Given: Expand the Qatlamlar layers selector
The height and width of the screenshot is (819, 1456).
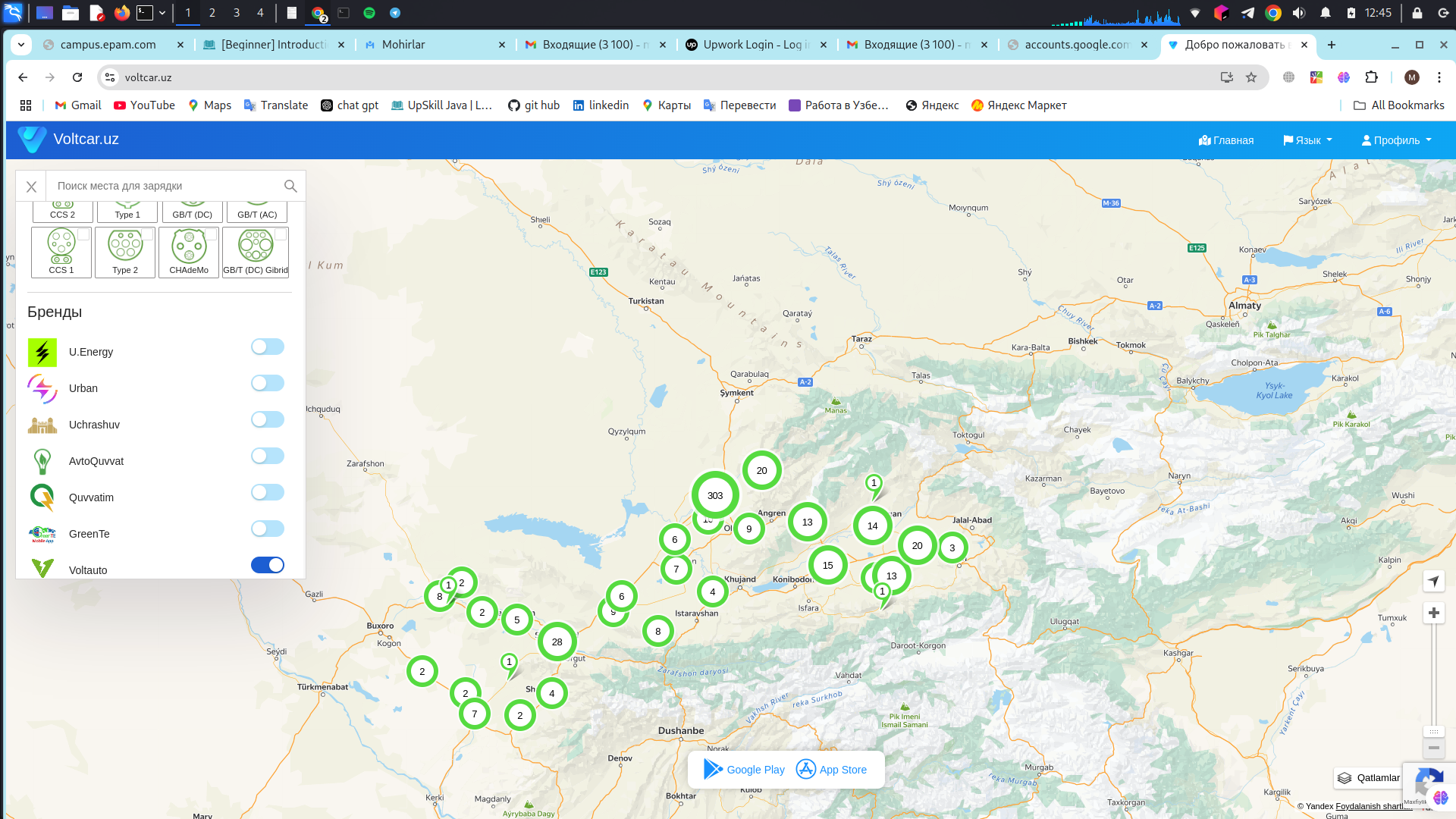Looking at the screenshot, I should pos(1368,778).
